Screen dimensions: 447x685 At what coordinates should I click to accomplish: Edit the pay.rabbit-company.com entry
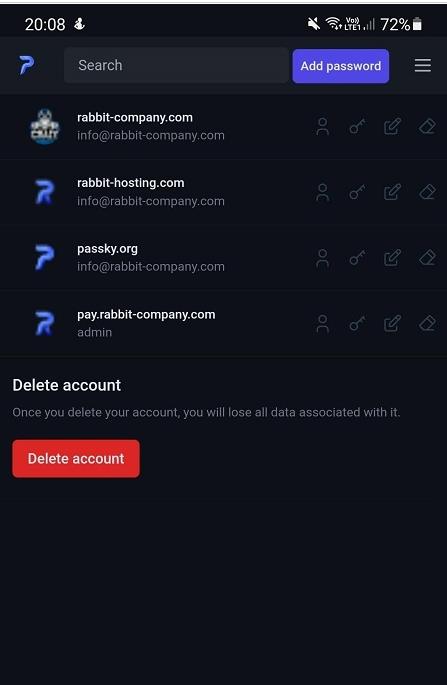pos(392,324)
